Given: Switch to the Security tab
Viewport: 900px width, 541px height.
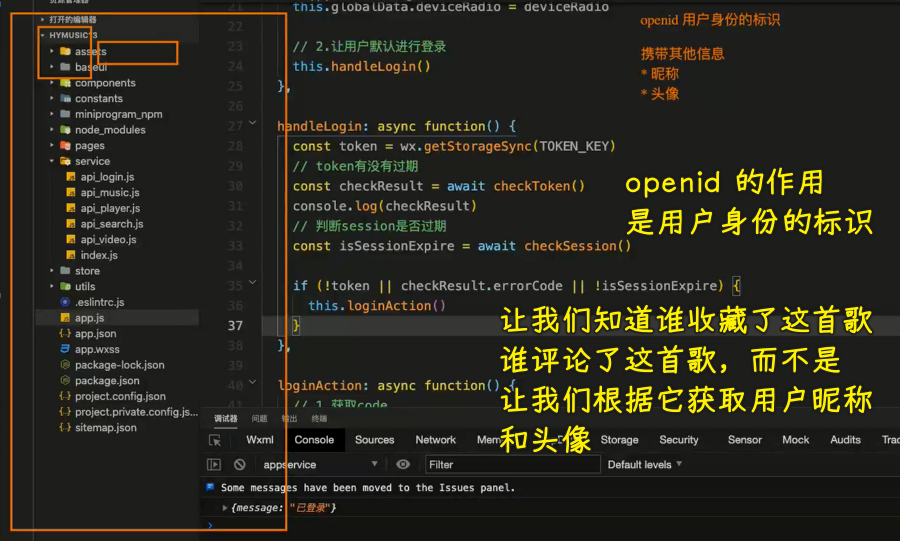Looking at the screenshot, I should pyautogui.click(x=679, y=440).
